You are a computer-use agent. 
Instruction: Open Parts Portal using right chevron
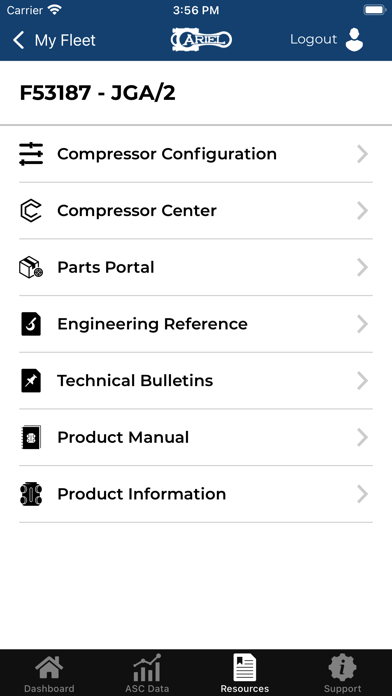tap(363, 267)
